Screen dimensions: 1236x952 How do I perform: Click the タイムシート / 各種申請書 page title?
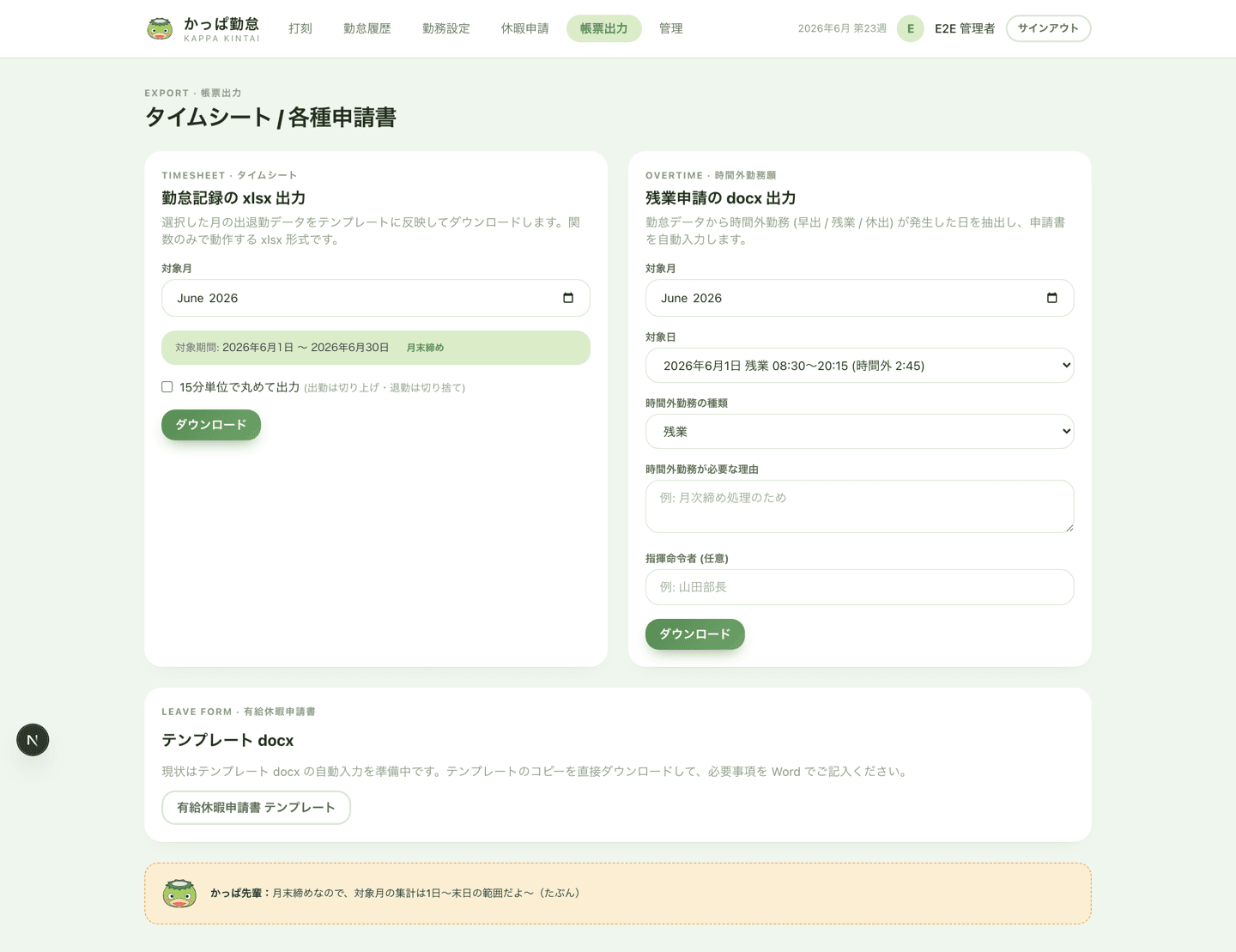(x=270, y=117)
